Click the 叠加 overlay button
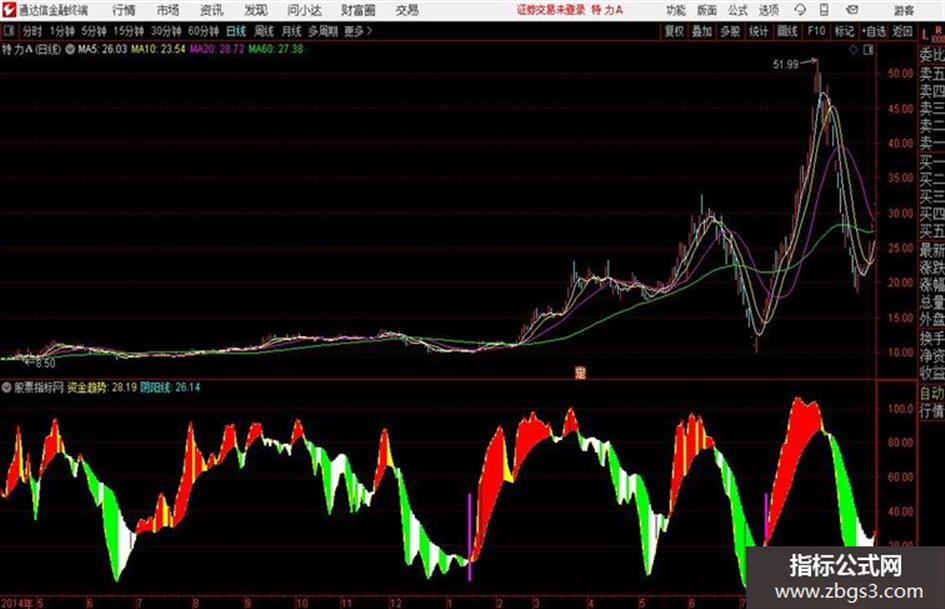This screenshot has height=609, width=945. coord(702,31)
